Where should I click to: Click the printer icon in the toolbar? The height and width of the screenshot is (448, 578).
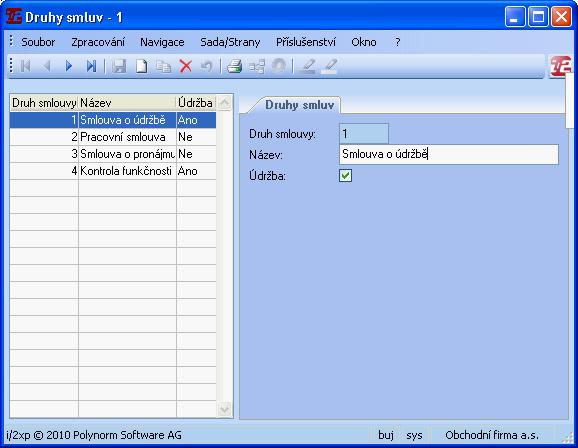pos(234,66)
